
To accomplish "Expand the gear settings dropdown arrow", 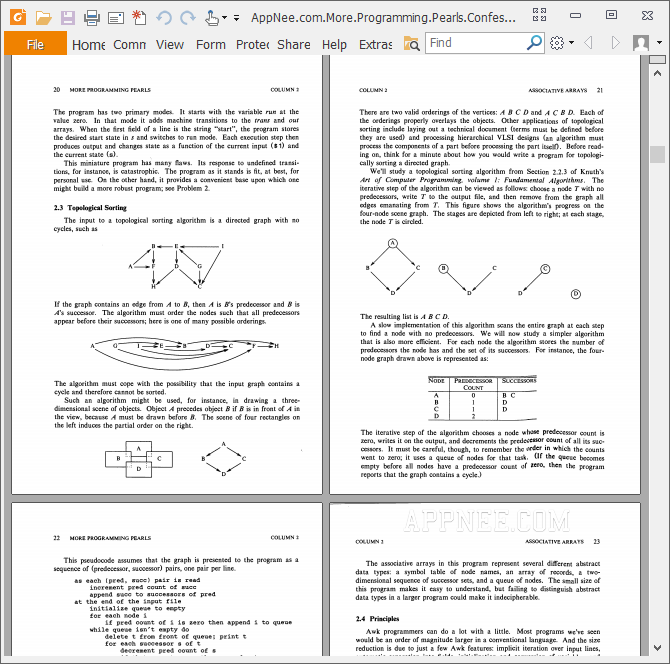I will (572, 43).
